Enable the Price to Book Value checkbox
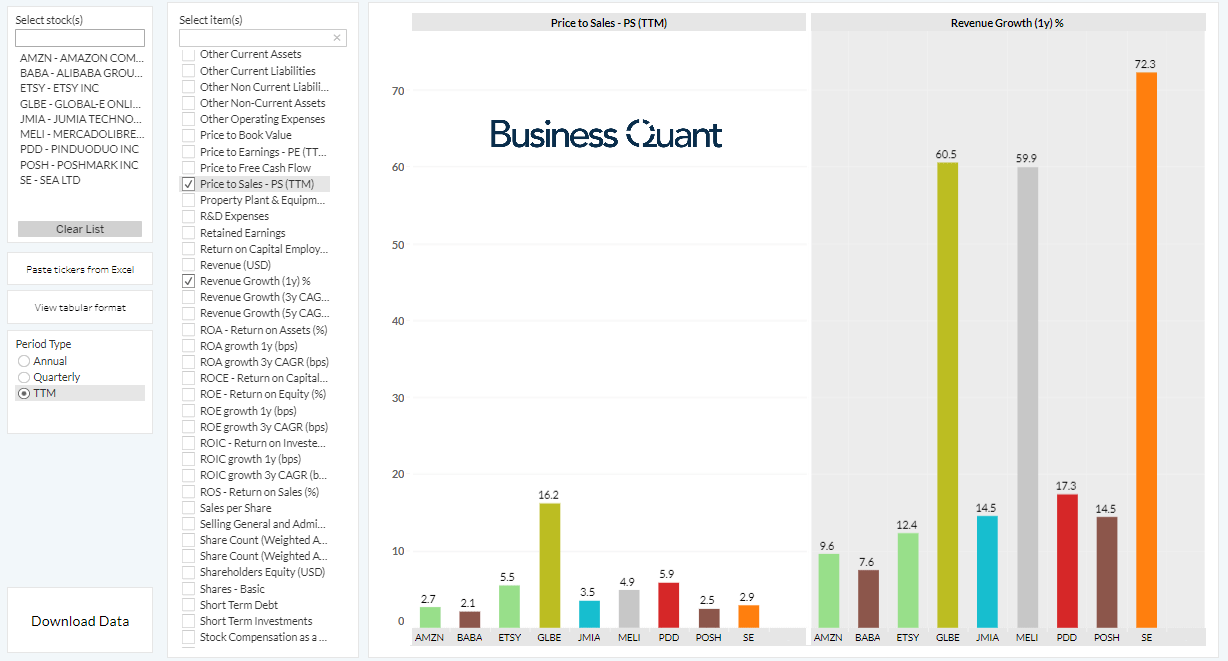Screen dimensions: 1228x661 189,135
